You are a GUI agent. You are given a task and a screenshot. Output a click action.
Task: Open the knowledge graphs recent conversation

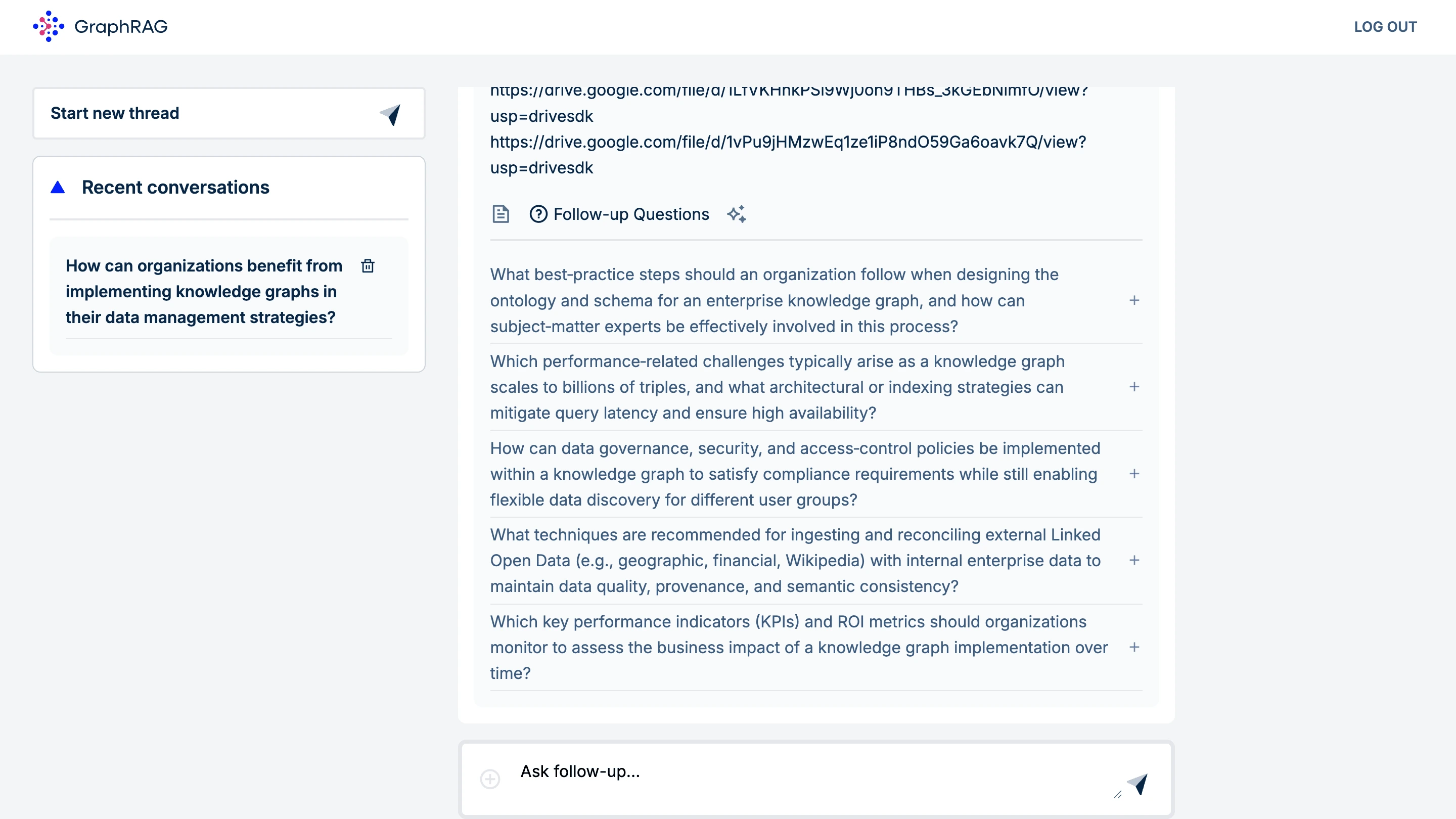click(x=203, y=291)
